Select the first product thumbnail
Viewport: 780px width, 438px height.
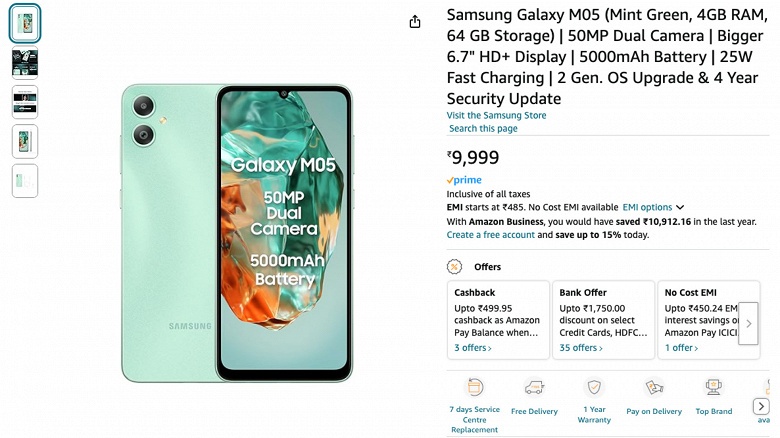pos(25,24)
